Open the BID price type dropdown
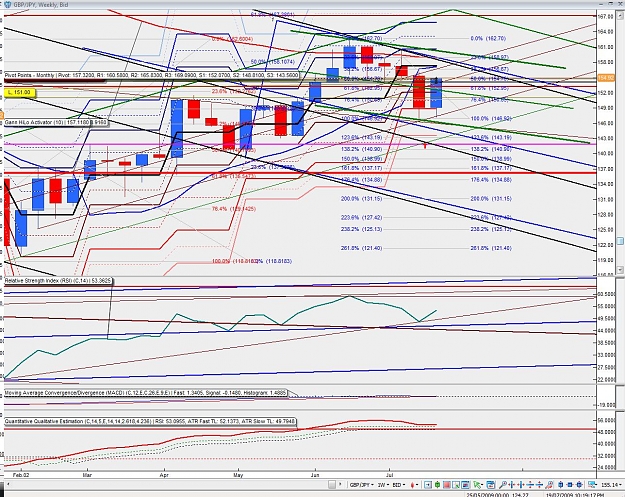The width and height of the screenshot is (625, 497). [399, 485]
